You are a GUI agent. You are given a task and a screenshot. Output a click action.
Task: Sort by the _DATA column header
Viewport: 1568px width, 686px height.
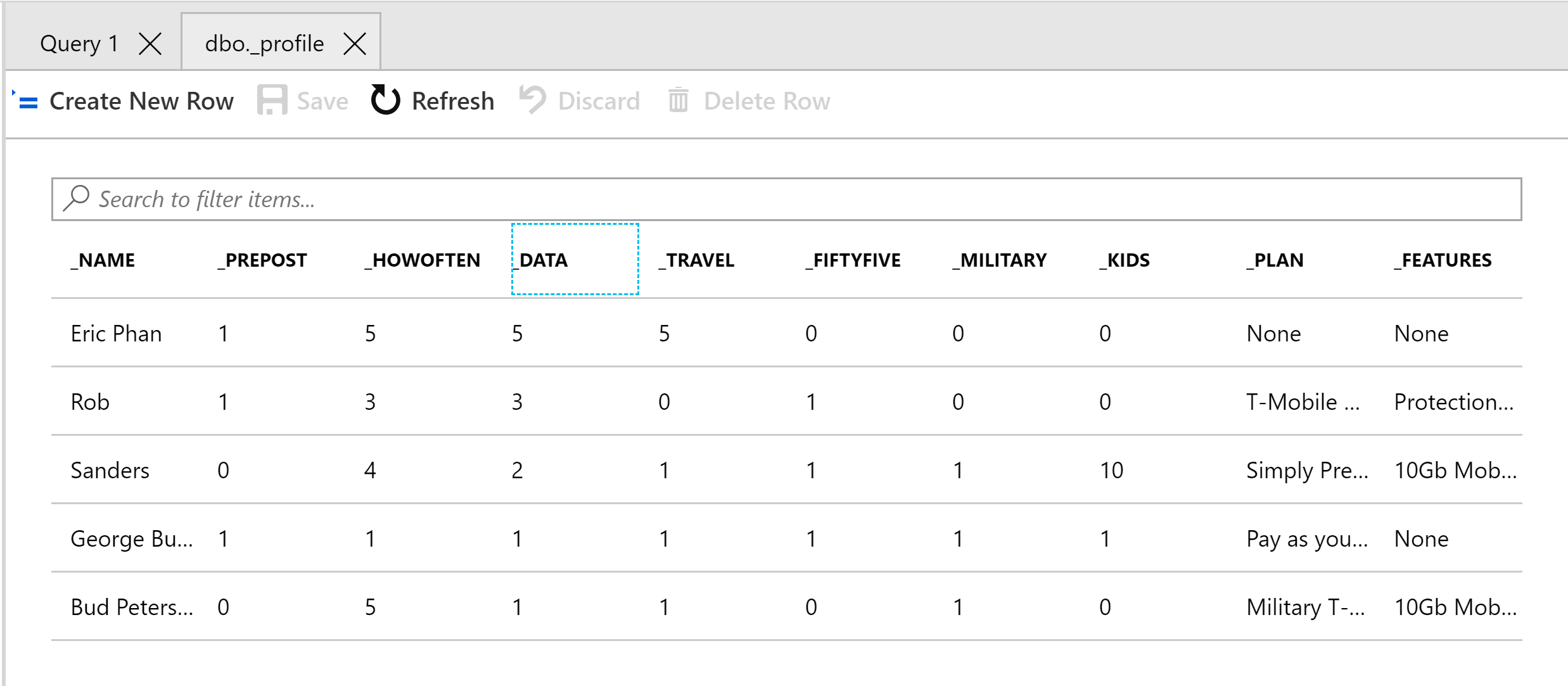click(543, 260)
